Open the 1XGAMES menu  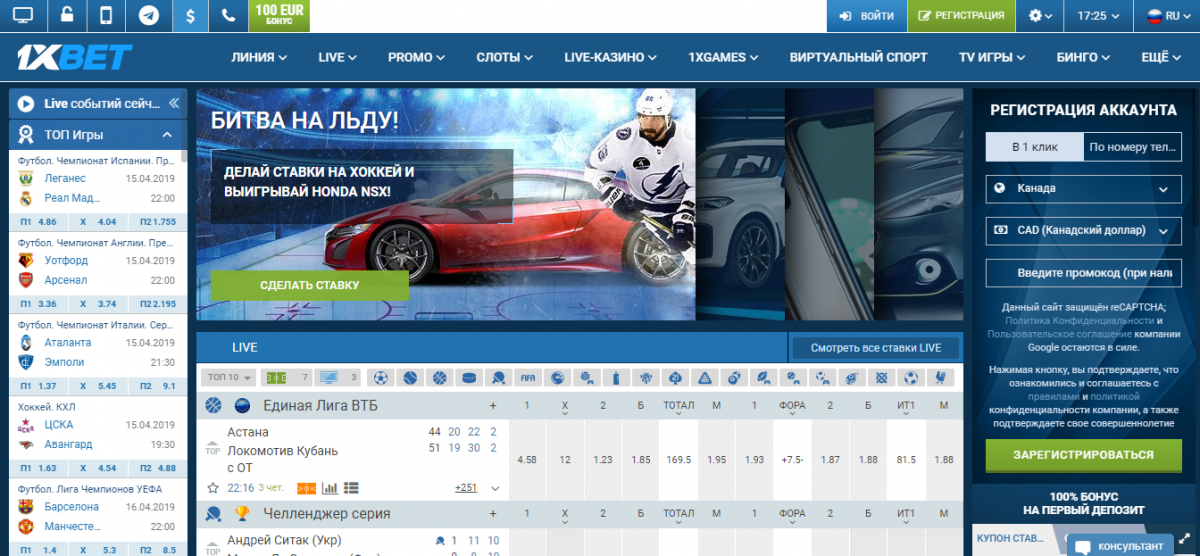[x=724, y=57]
